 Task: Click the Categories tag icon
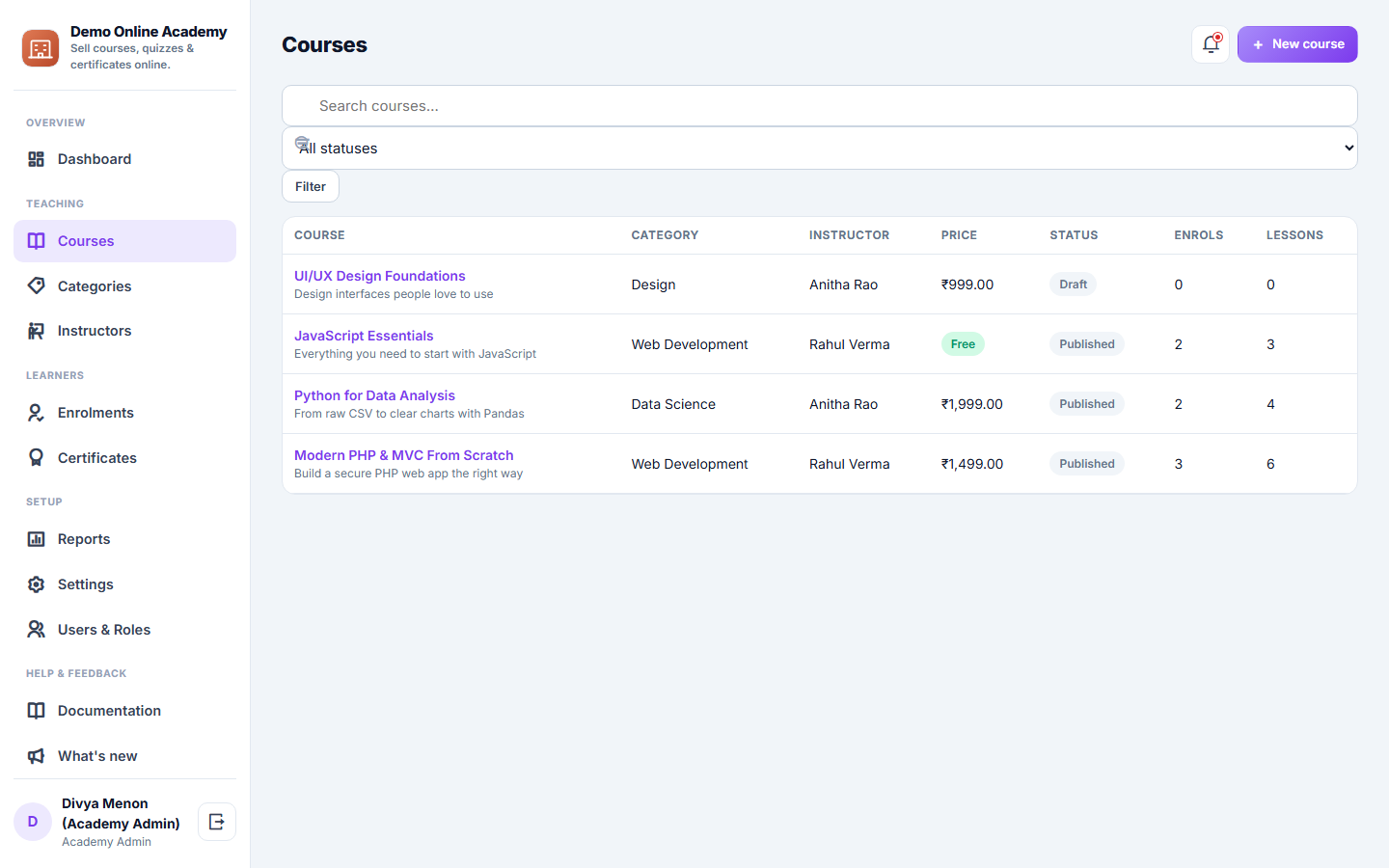[x=36, y=286]
